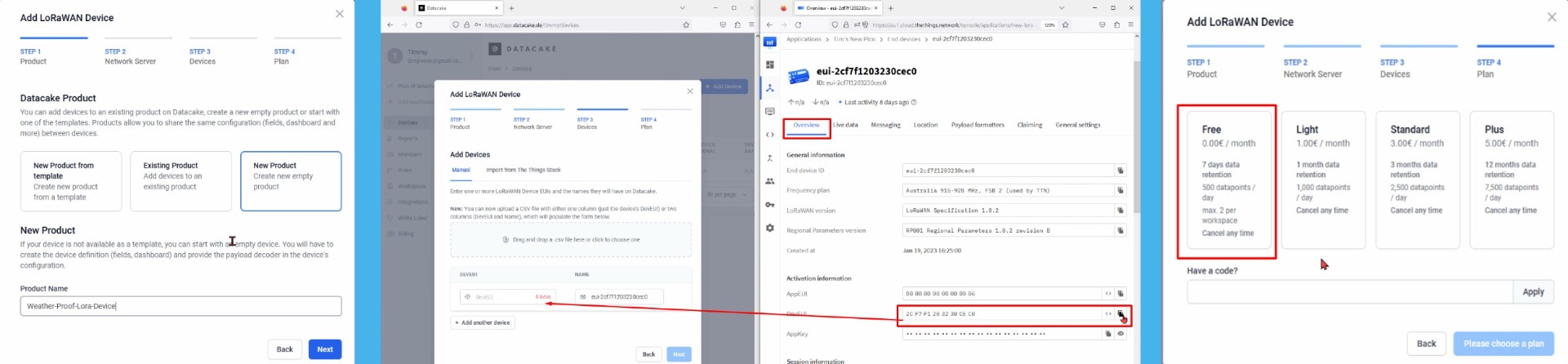This screenshot has height=364, width=1568.
Task: Click Apply beside the code field
Action: click(1533, 292)
